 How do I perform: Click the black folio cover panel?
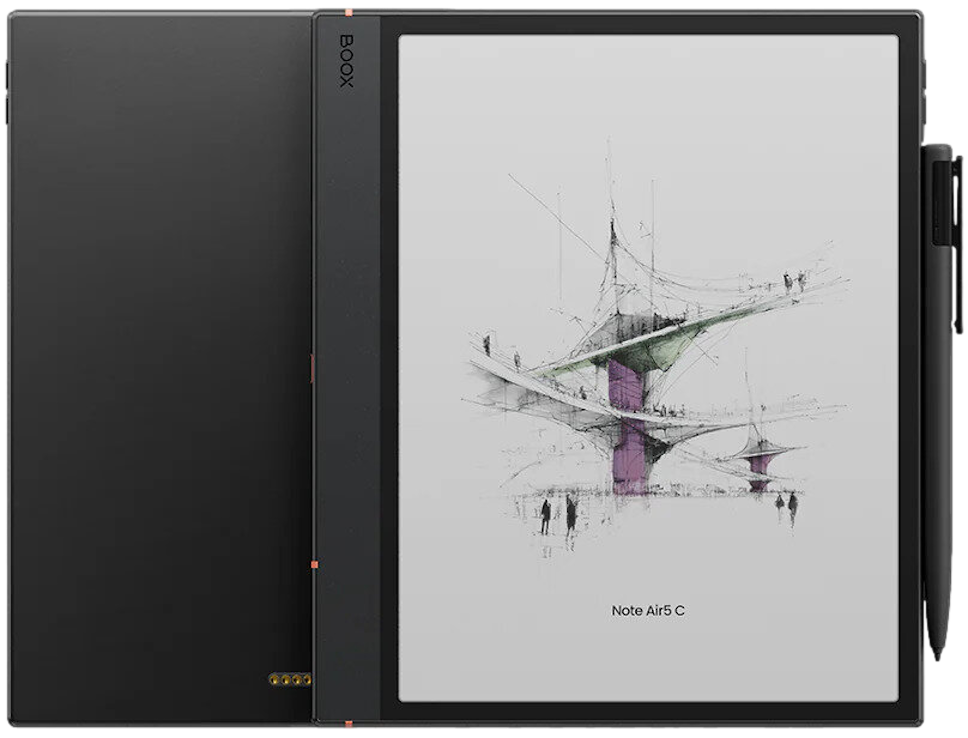pyautogui.click(x=160, y=370)
